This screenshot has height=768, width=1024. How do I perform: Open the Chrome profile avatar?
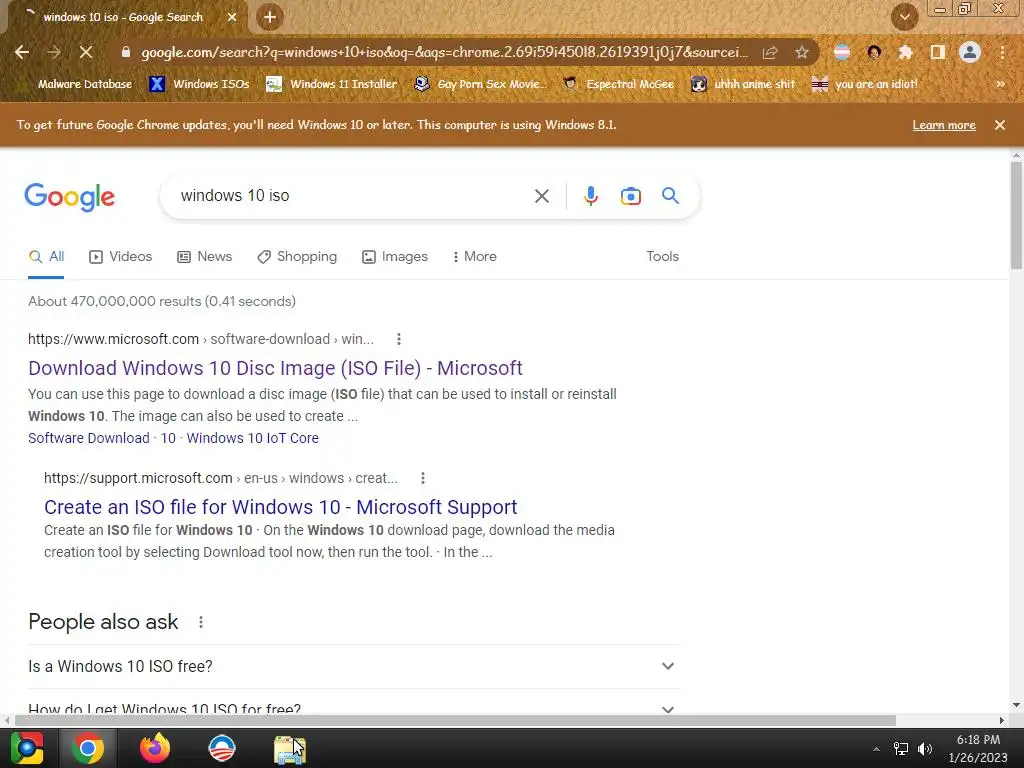(970, 52)
